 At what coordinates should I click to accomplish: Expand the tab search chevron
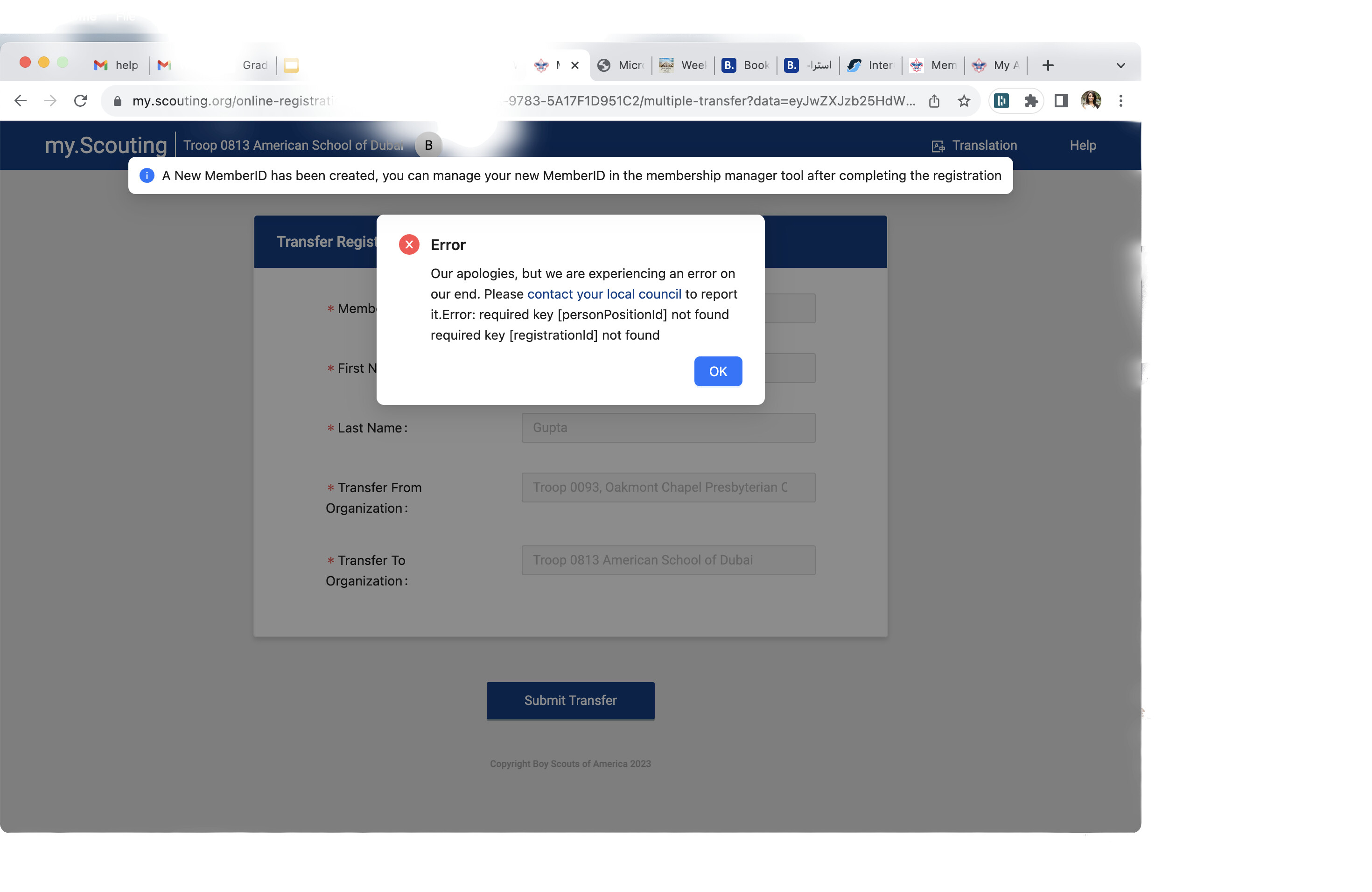1120,65
